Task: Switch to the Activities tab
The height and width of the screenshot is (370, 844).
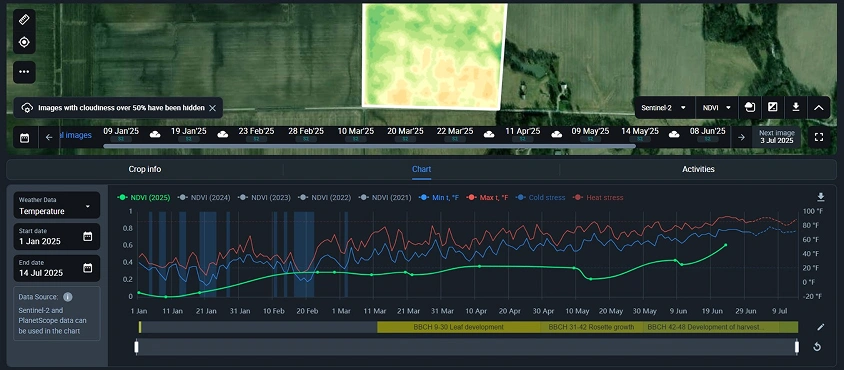Action: tap(698, 169)
